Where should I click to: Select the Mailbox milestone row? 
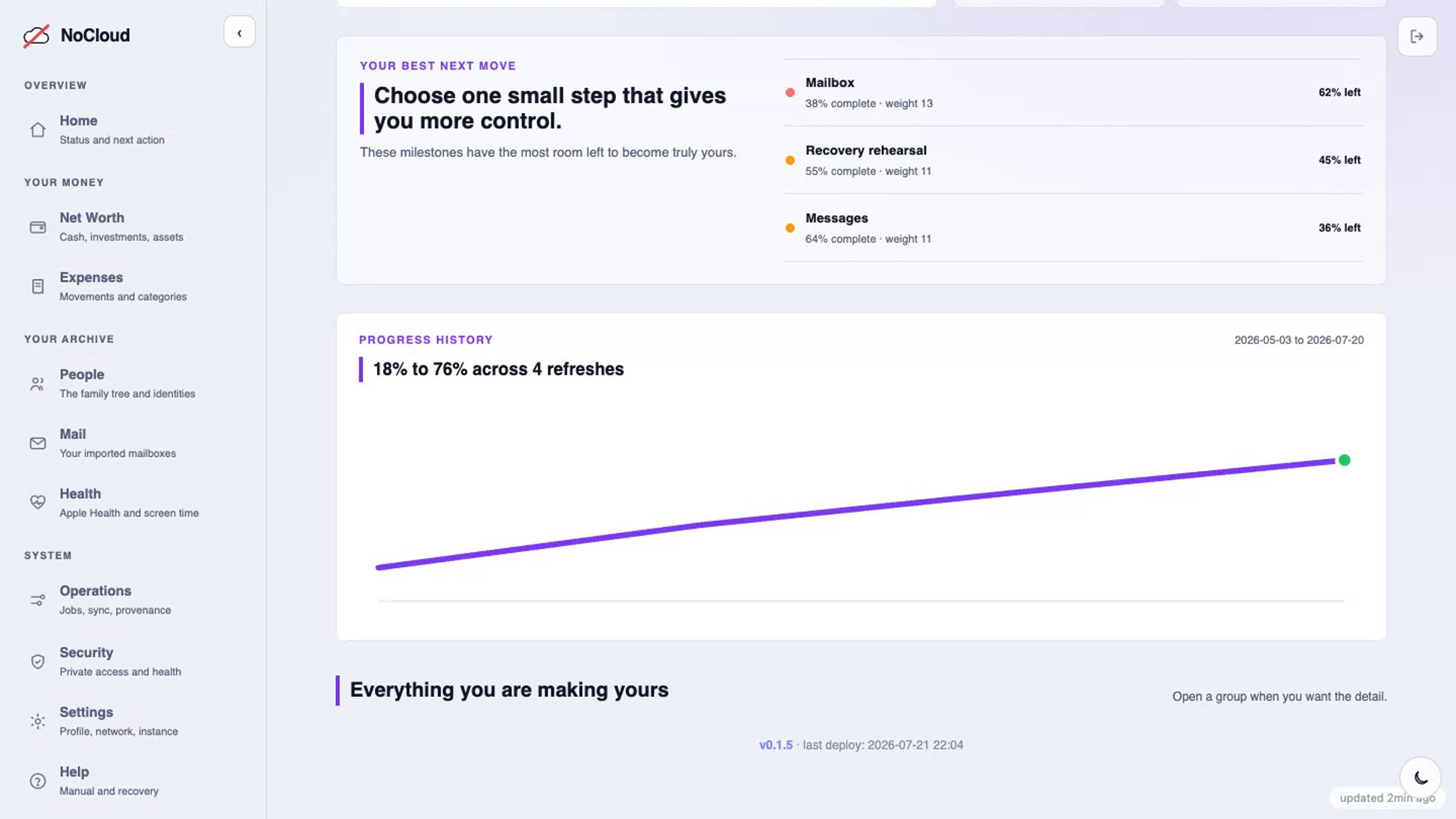click(1073, 93)
